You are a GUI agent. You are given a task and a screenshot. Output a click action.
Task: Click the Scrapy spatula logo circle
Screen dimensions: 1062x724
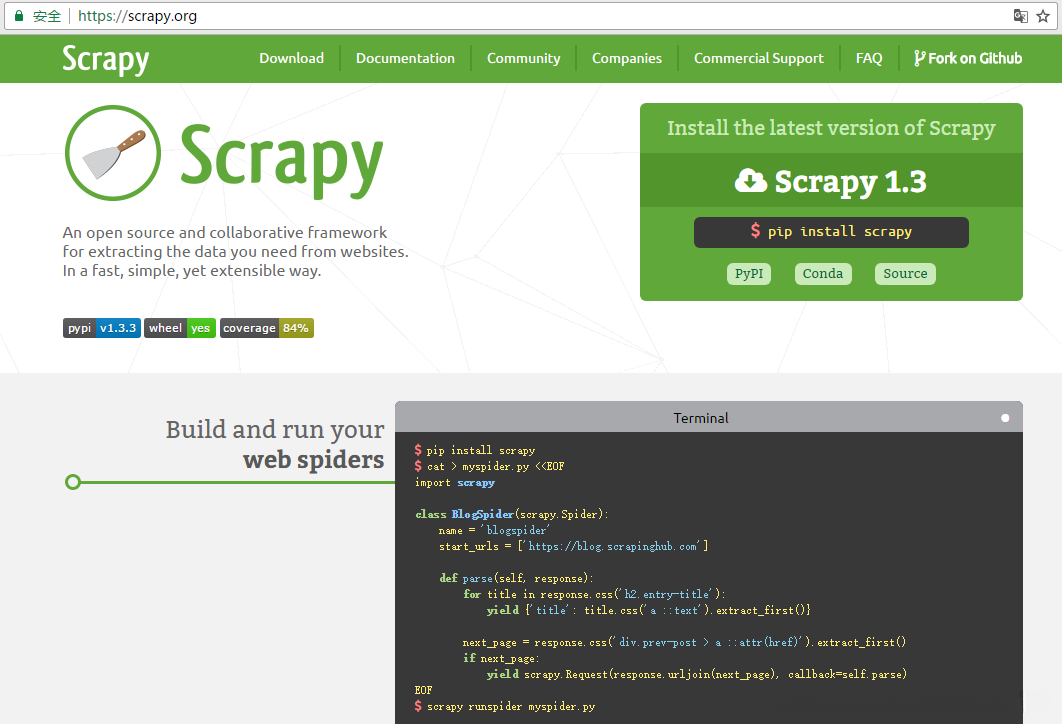tap(112, 153)
